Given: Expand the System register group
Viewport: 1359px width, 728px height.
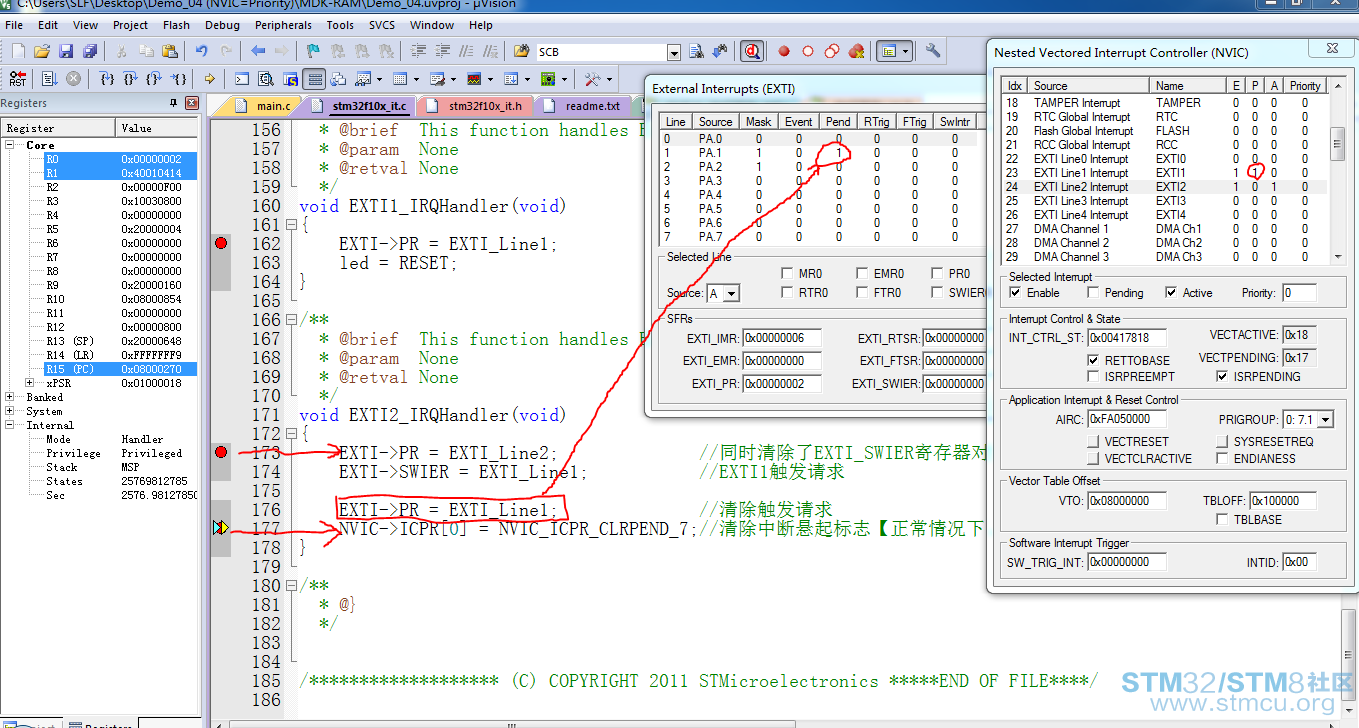Looking at the screenshot, I should [x=10, y=411].
